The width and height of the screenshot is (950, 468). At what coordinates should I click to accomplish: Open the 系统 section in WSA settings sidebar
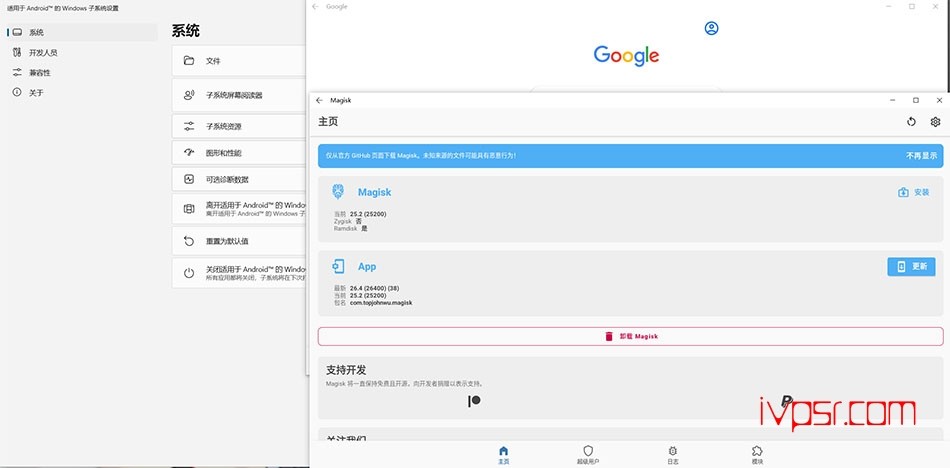pyautogui.click(x=82, y=32)
